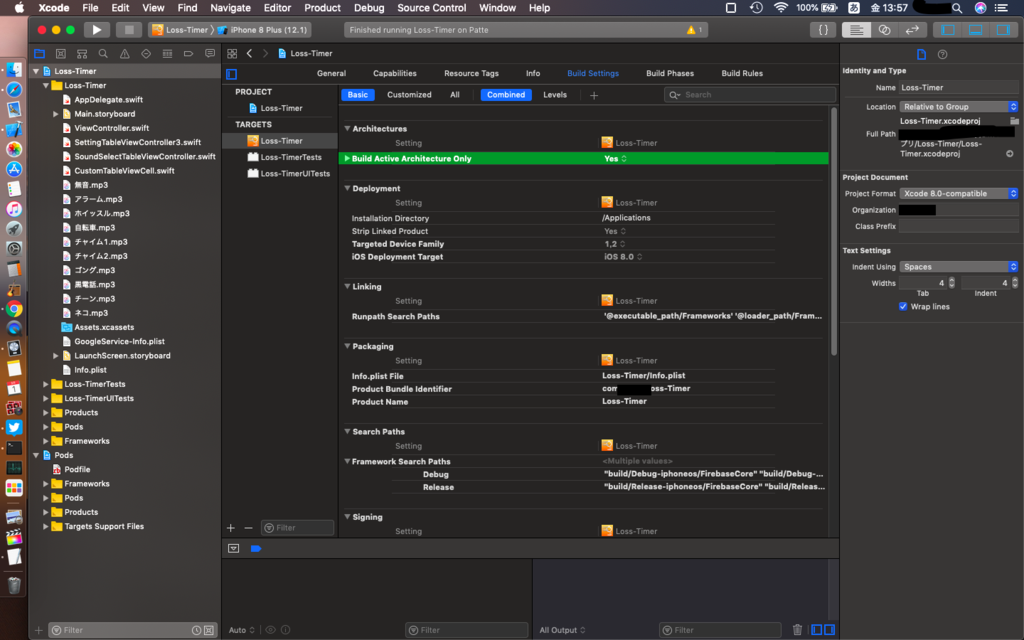Select the Basic settings filter
This screenshot has height=640, width=1024.
357,95
